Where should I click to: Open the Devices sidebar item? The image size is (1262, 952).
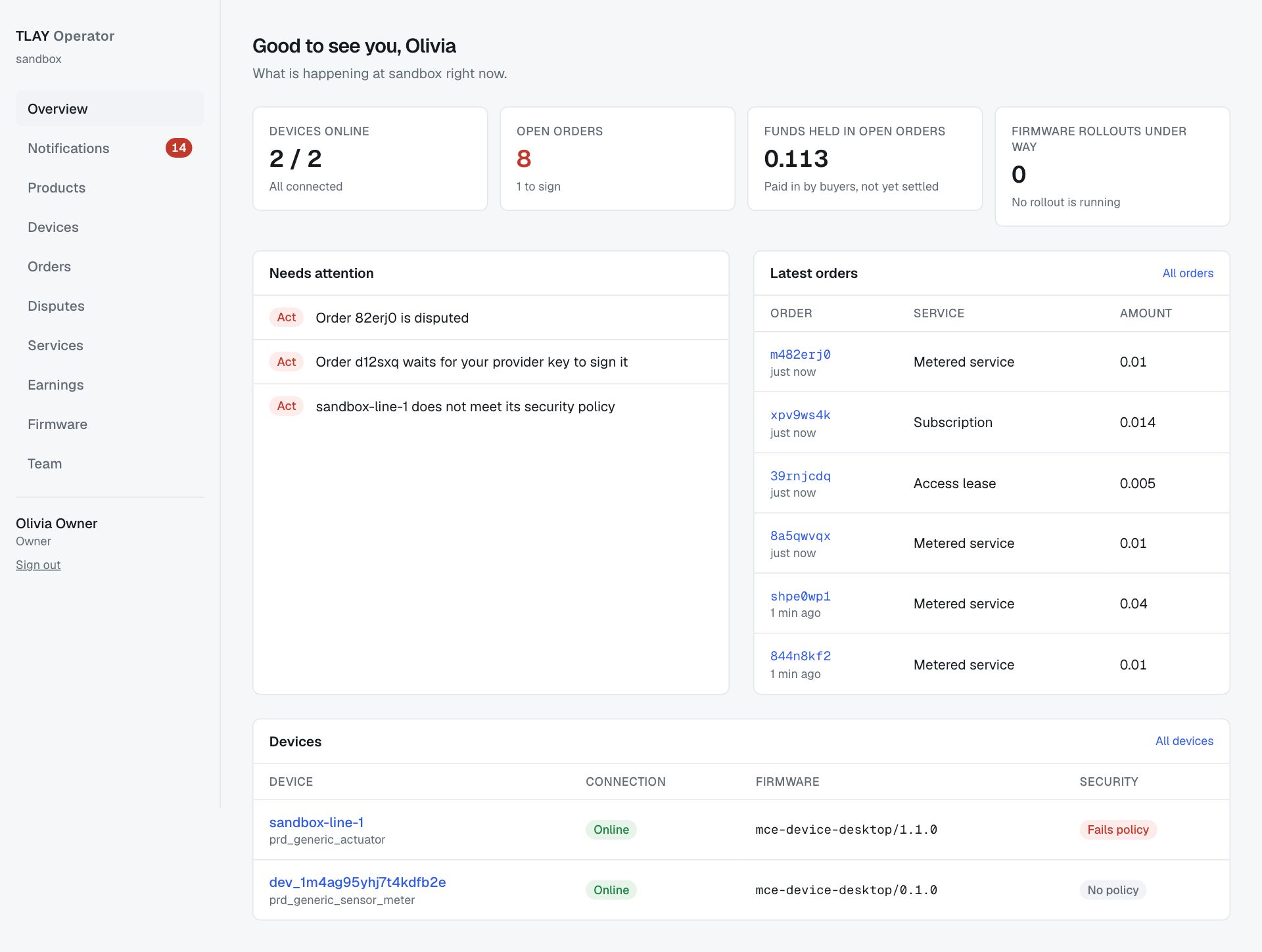[110, 227]
